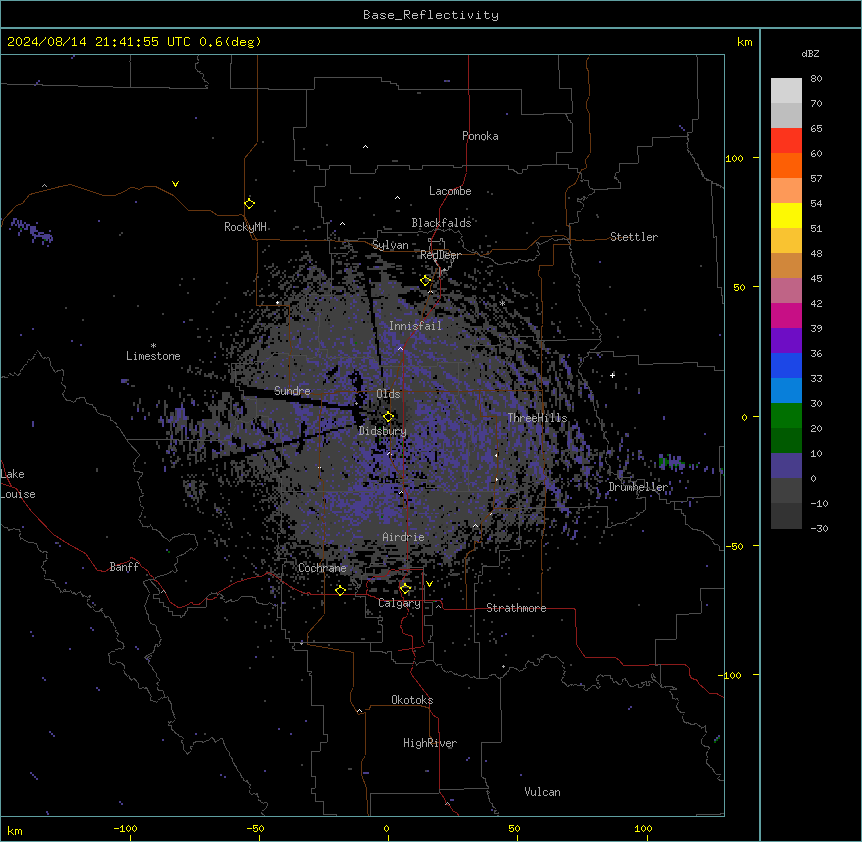Image resolution: width=862 pixels, height=842 pixels.
Task: Click the Drumheller town label
Action: (x=638, y=487)
